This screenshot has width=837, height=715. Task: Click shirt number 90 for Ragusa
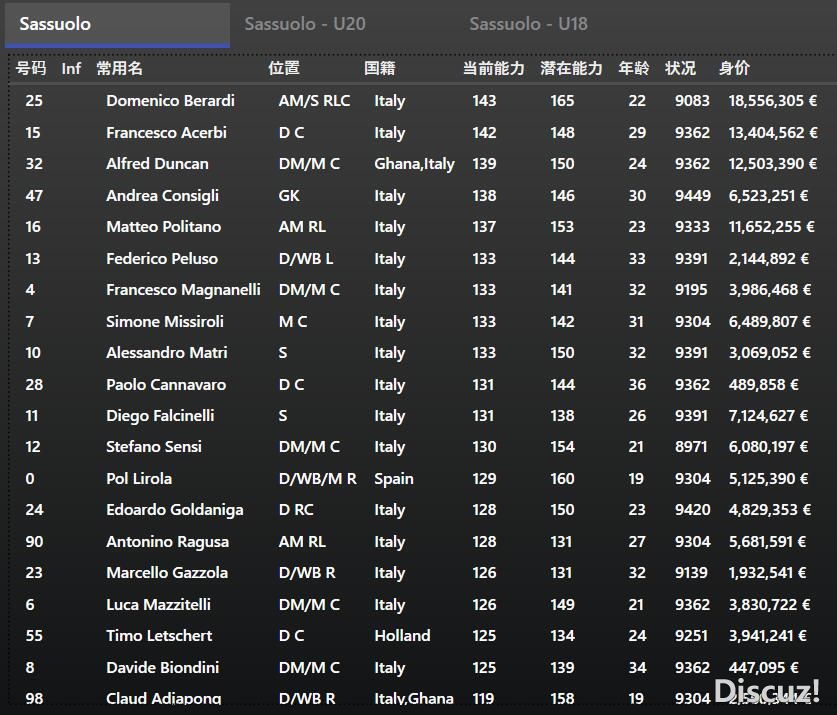click(34, 542)
